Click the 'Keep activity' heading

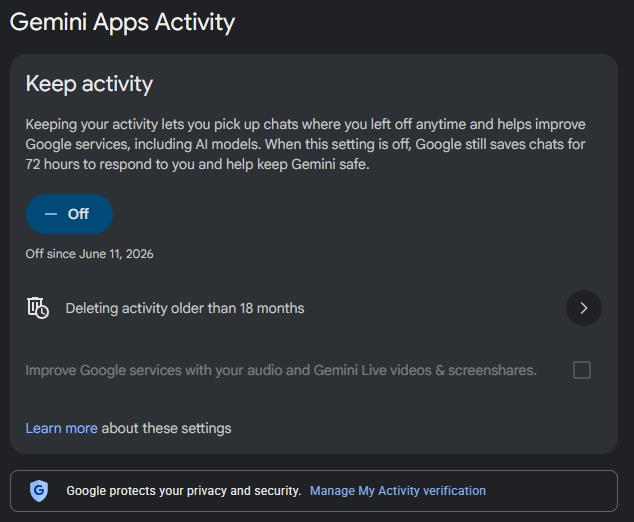89,84
